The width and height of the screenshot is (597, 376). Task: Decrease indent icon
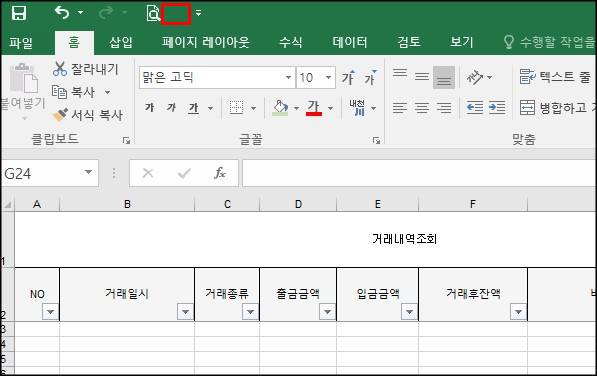coord(475,108)
